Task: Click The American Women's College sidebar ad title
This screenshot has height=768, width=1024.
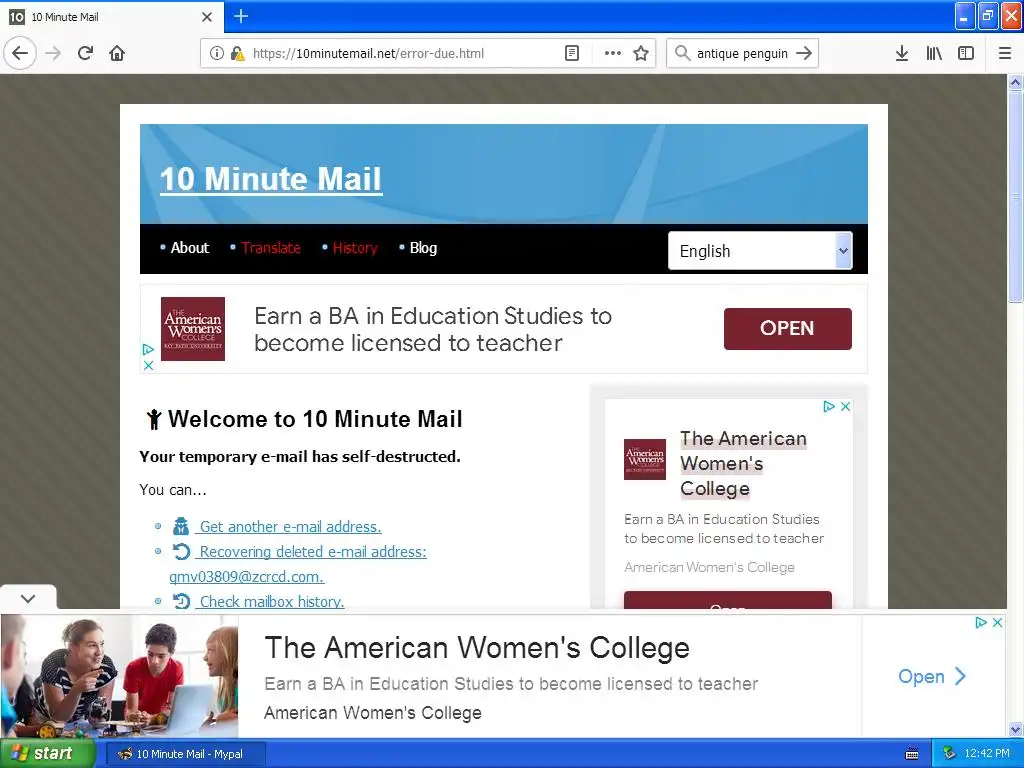Action: (x=743, y=464)
